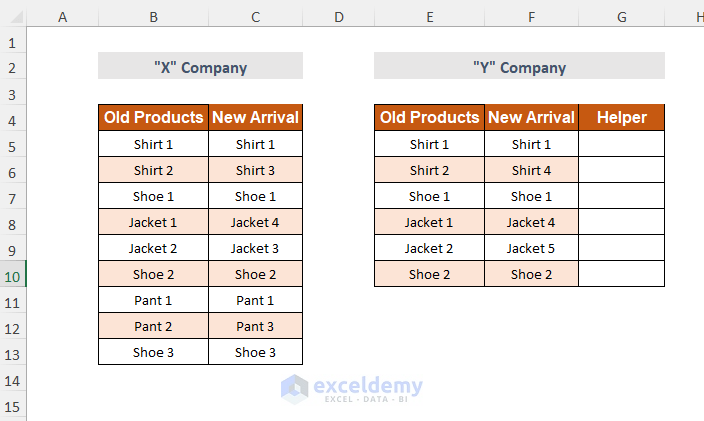Click the Pant 3 cell
704x421 pixels.
point(255,326)
